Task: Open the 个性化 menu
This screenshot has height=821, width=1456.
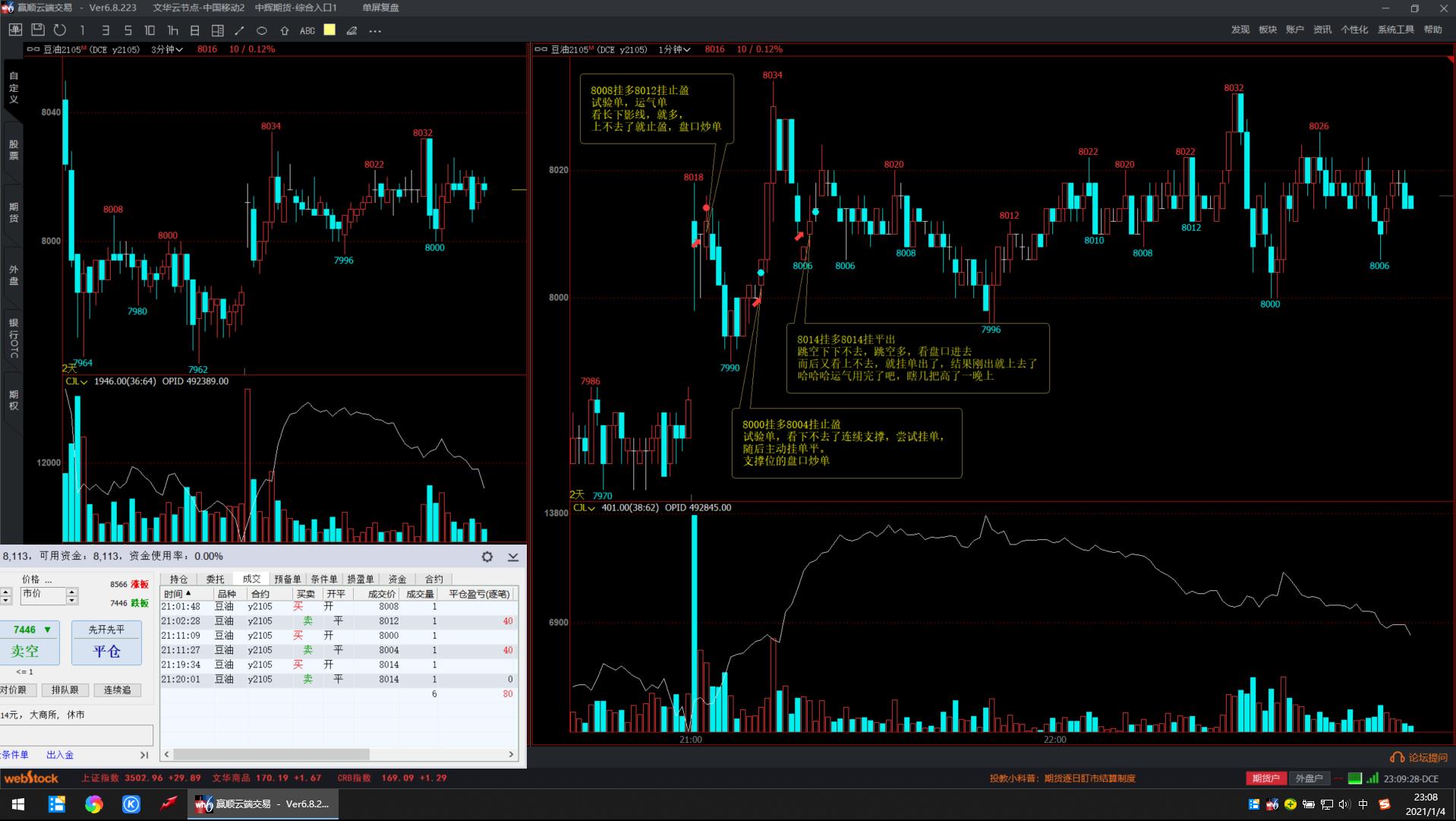Action: tap(1354, 30)
